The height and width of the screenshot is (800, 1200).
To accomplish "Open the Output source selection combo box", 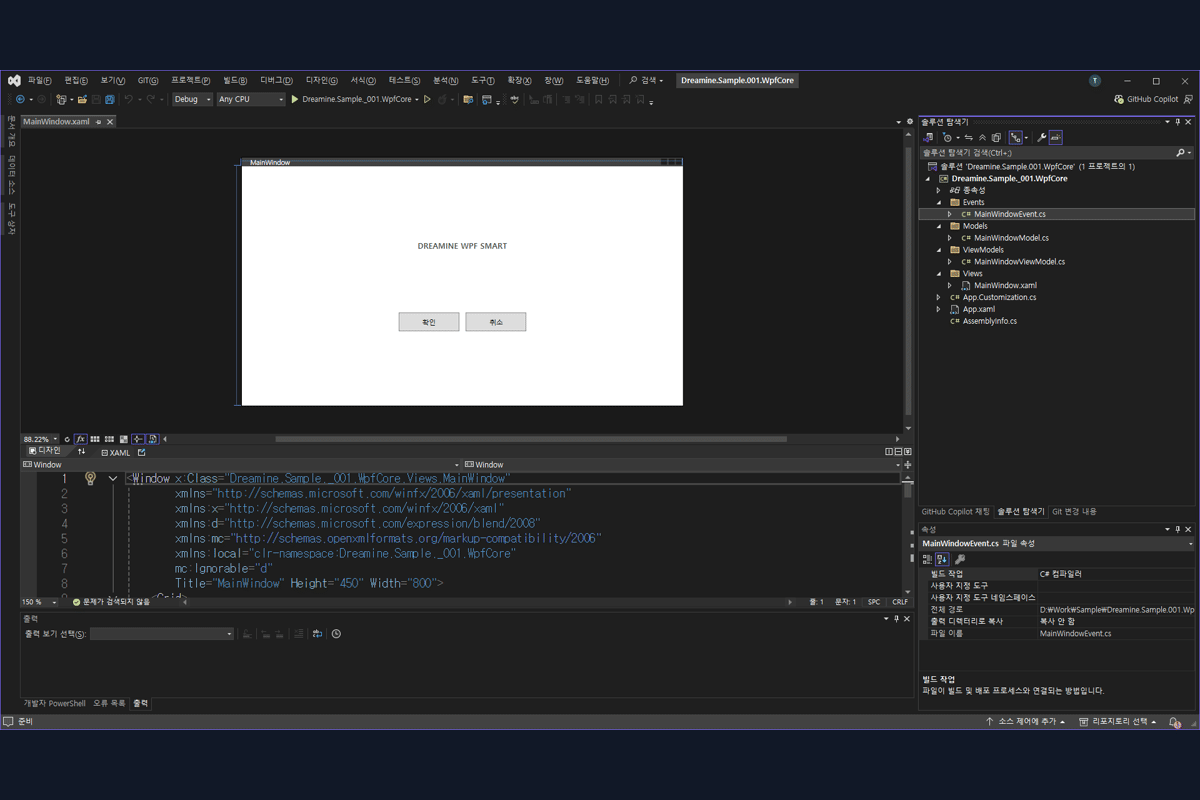I will tap(162, 633).
